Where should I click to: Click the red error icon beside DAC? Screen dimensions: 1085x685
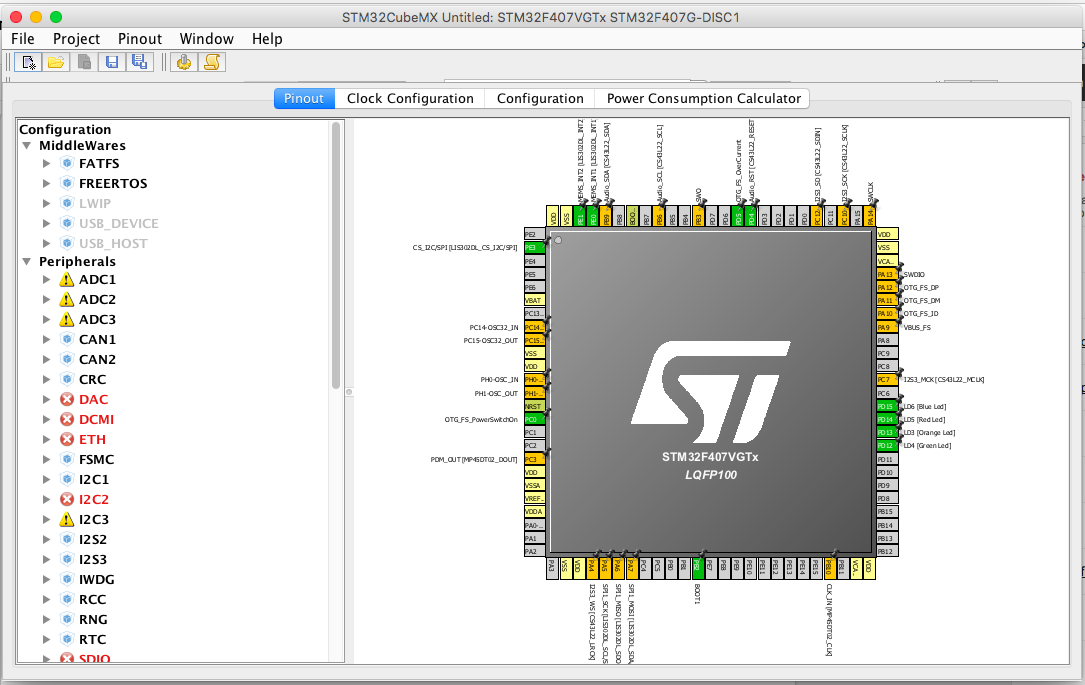(x=66, y=399)
